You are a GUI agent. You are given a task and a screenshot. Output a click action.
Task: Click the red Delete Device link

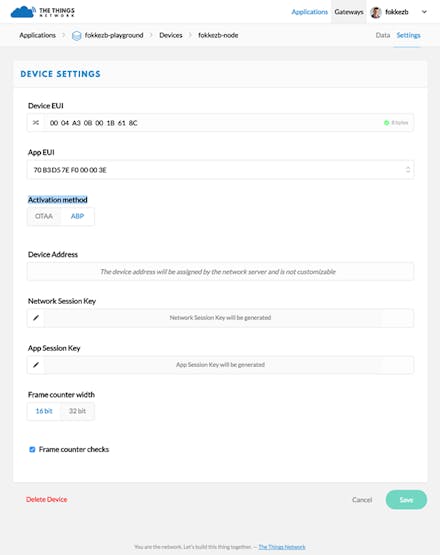point(47,499)
